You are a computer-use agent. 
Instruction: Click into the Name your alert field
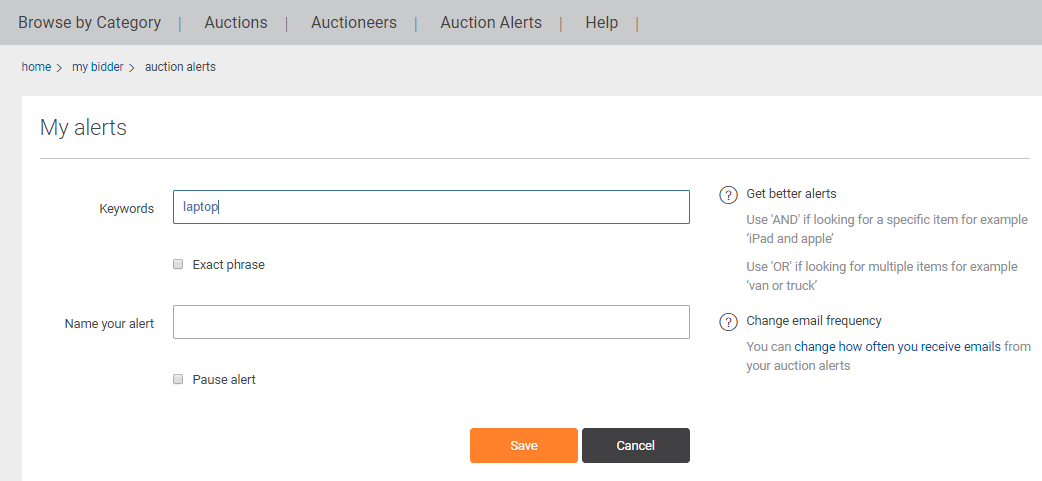(431, 322)
